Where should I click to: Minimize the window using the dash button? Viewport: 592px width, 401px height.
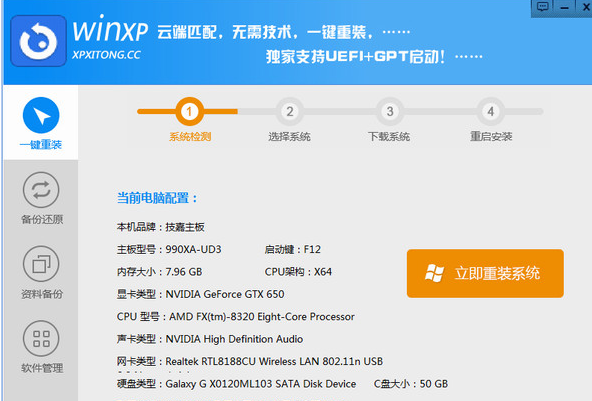tap(564, 8)
